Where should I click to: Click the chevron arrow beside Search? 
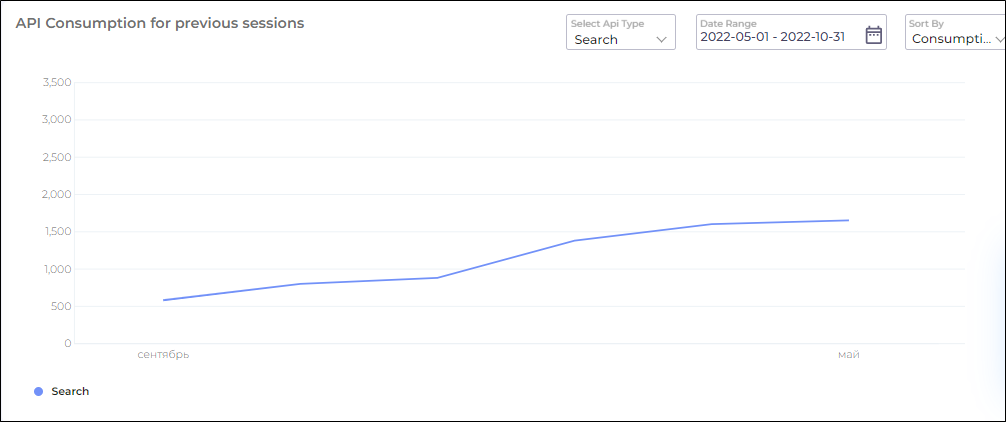[x=661, y=40]
